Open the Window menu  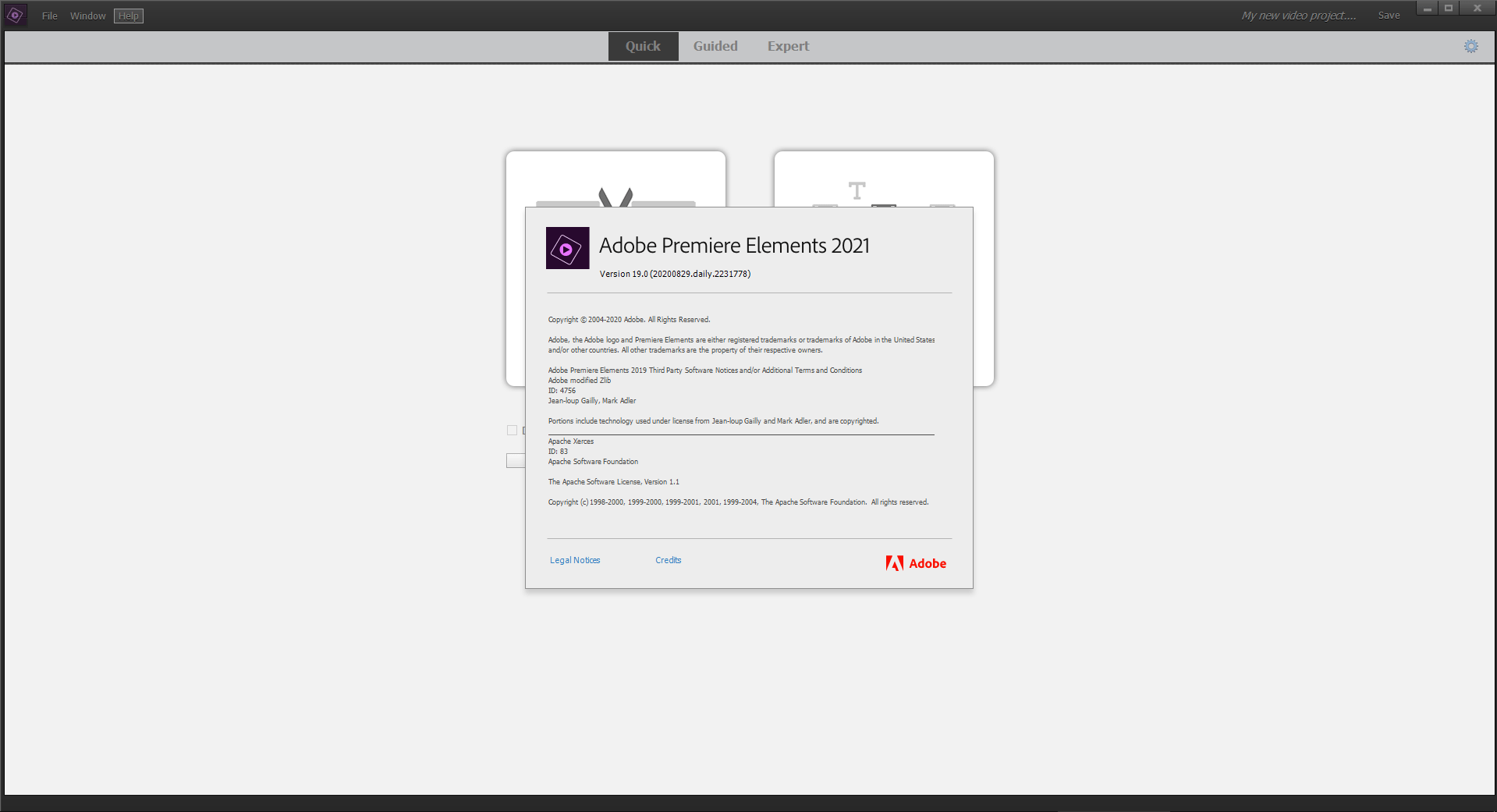[x=88, y=16]
